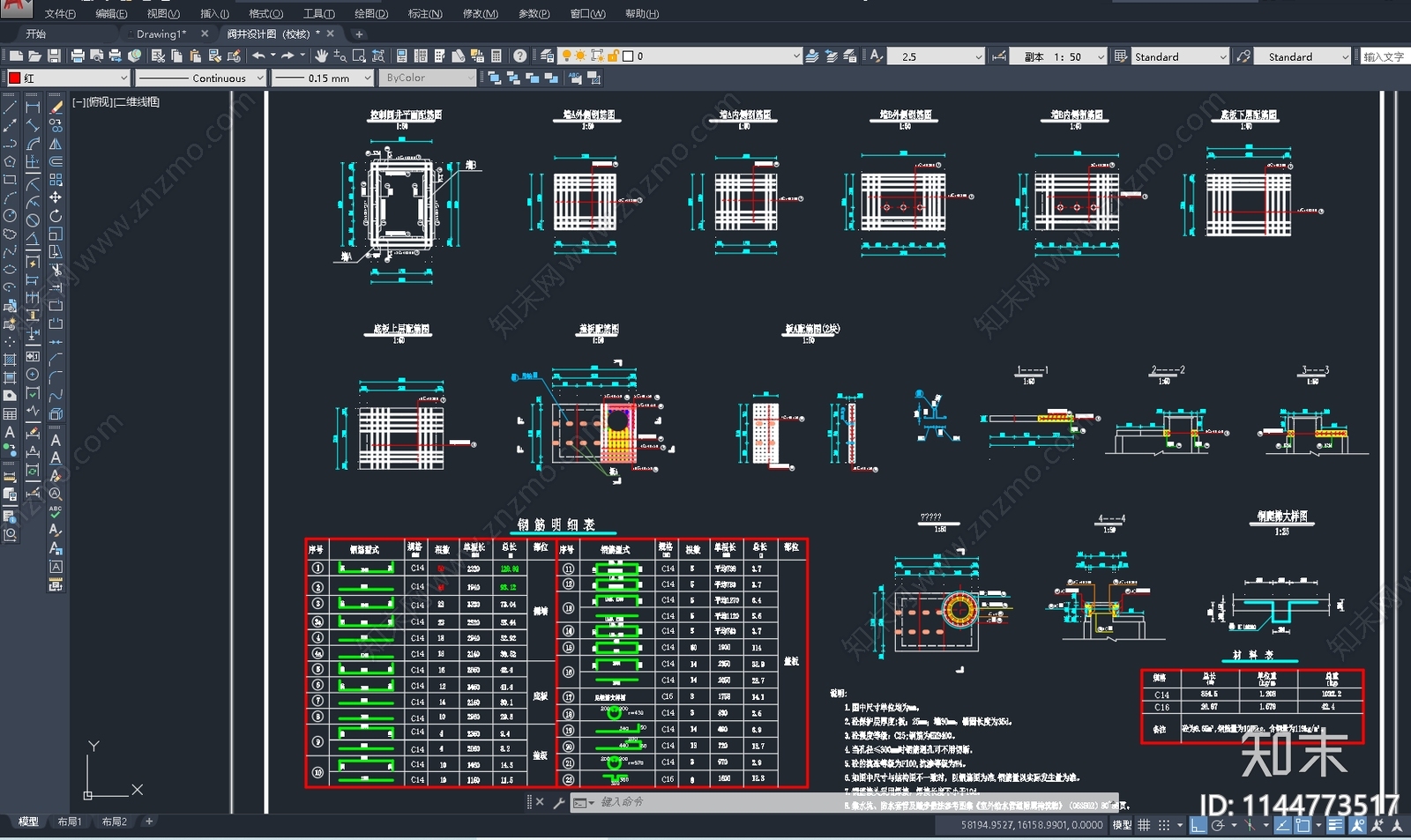The width and height of the screenshot is (1411, 840).
Task: Open the first Standard table style dropdown
Action: [1180, 56]
